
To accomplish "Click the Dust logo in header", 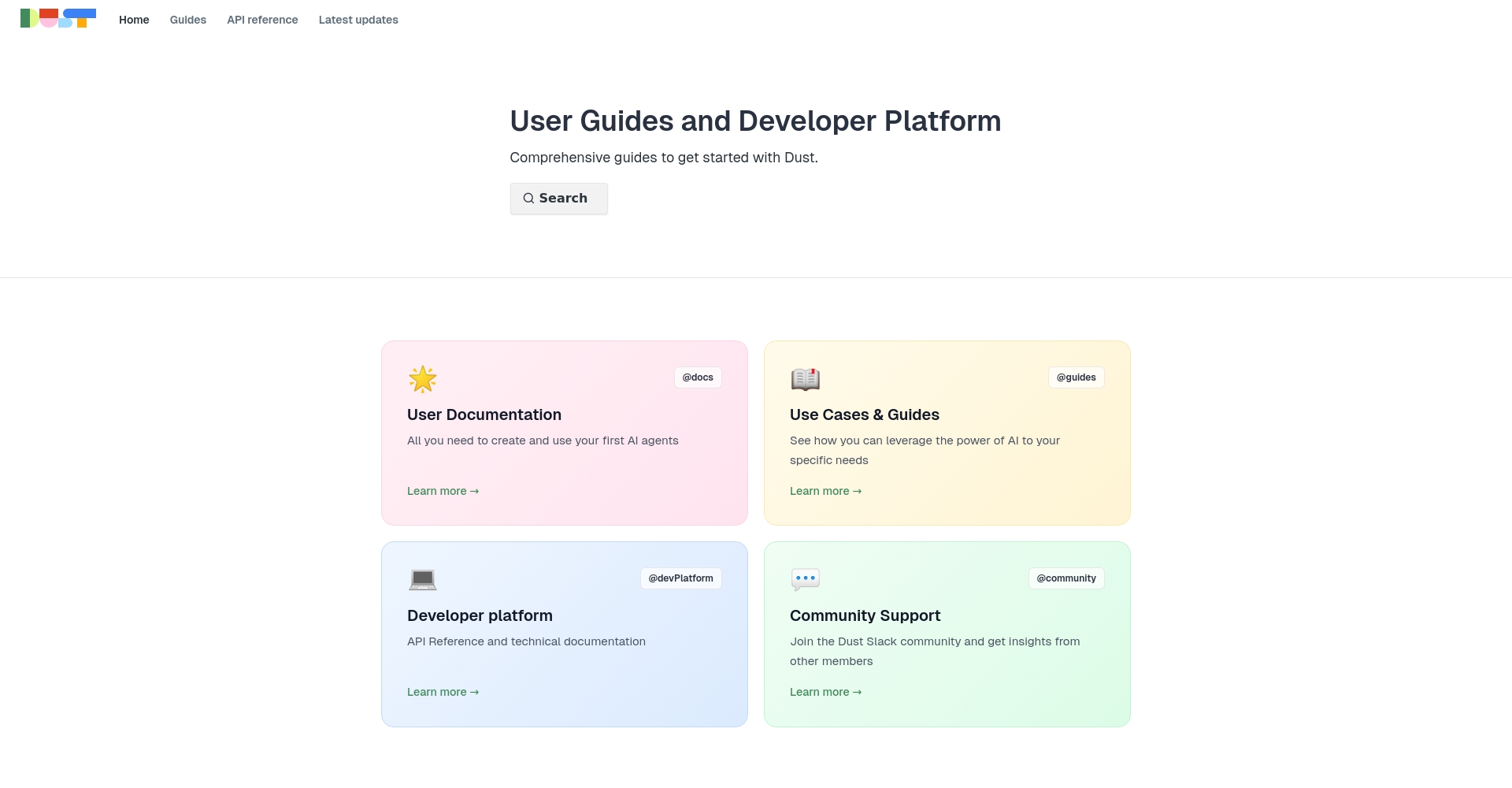I will pos(58,18).
